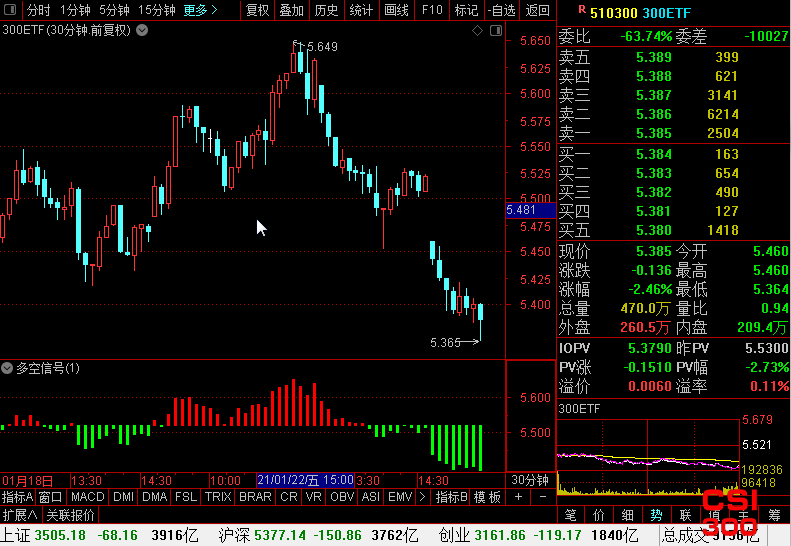This screenshot has width=791, height=546.
Task: Click the 5.481 price marker on axis
Action: (x=531, y=210)
